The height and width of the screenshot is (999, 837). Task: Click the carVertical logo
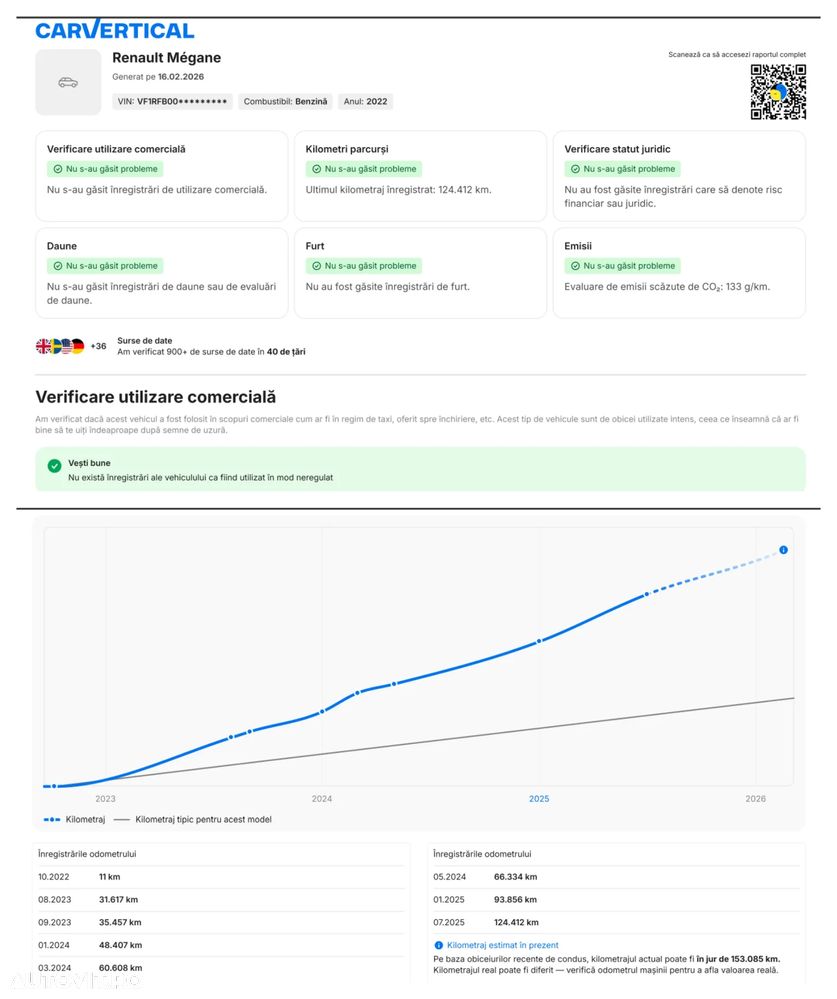pos(115,30)
